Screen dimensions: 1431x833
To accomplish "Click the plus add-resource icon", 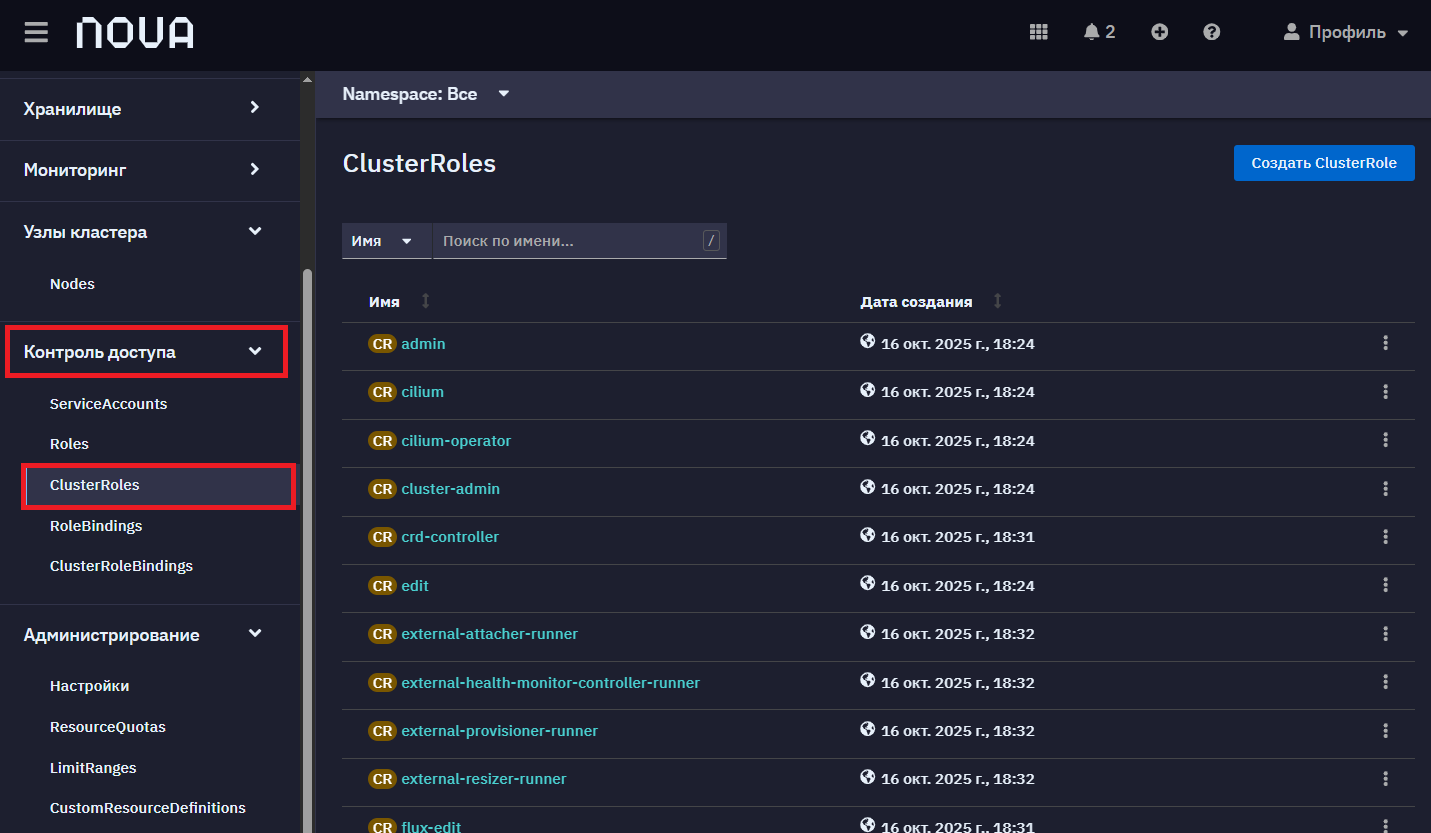I will click(1159, 32).
